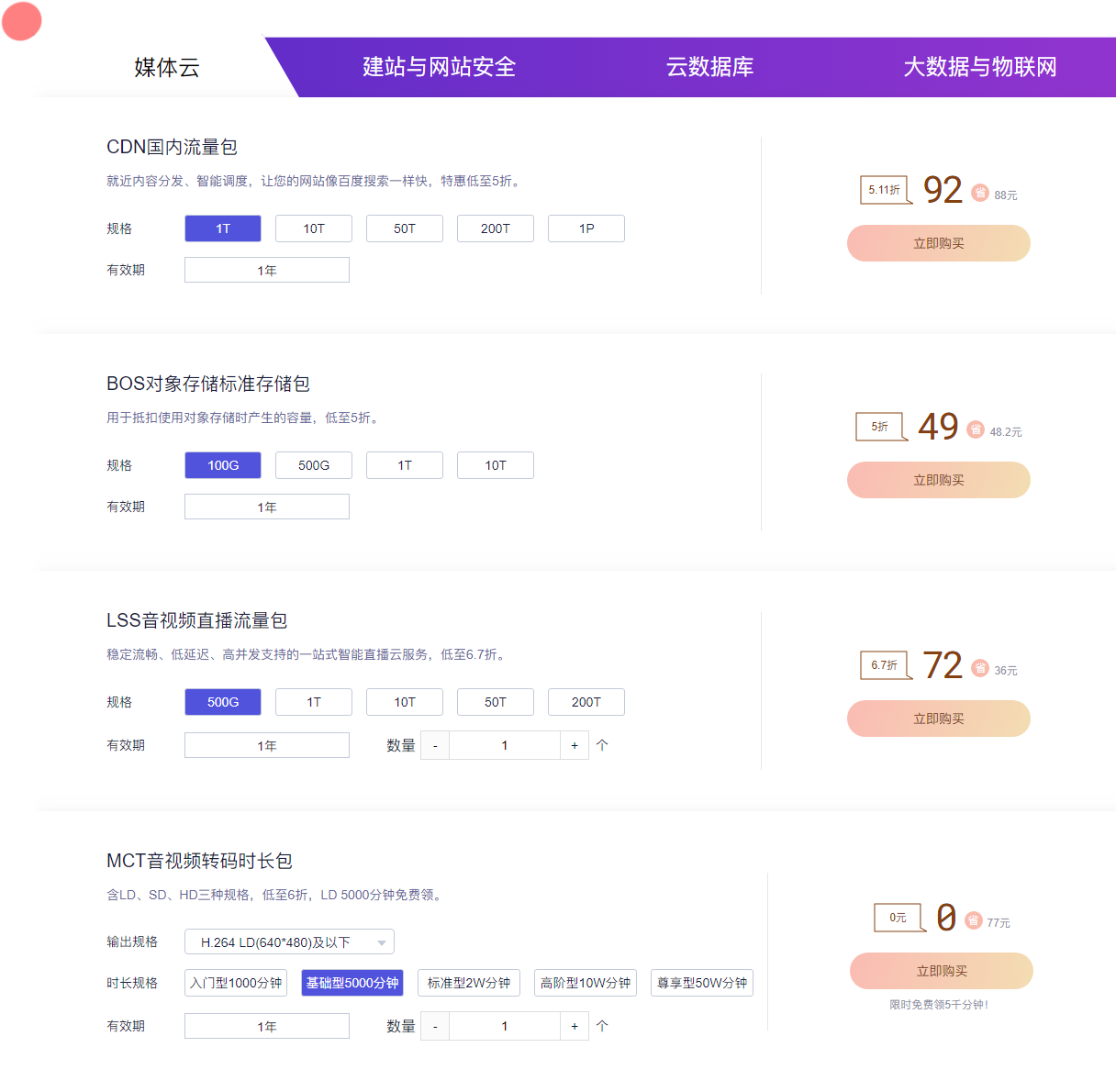This screenshot has height=1092, width=1116.
Task: Open the 建站与网站安全 tab
Action: click(439, 67)
